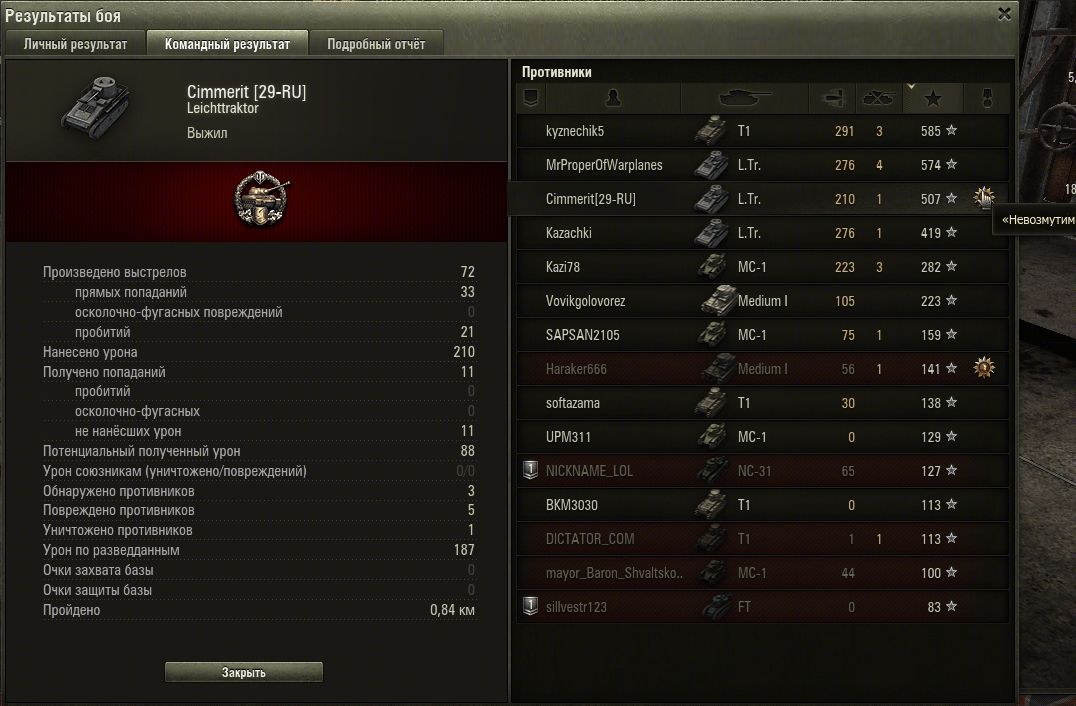The image size is (1076, 706).
Task: Click the Закрыть button
Action: coord(244,672)
